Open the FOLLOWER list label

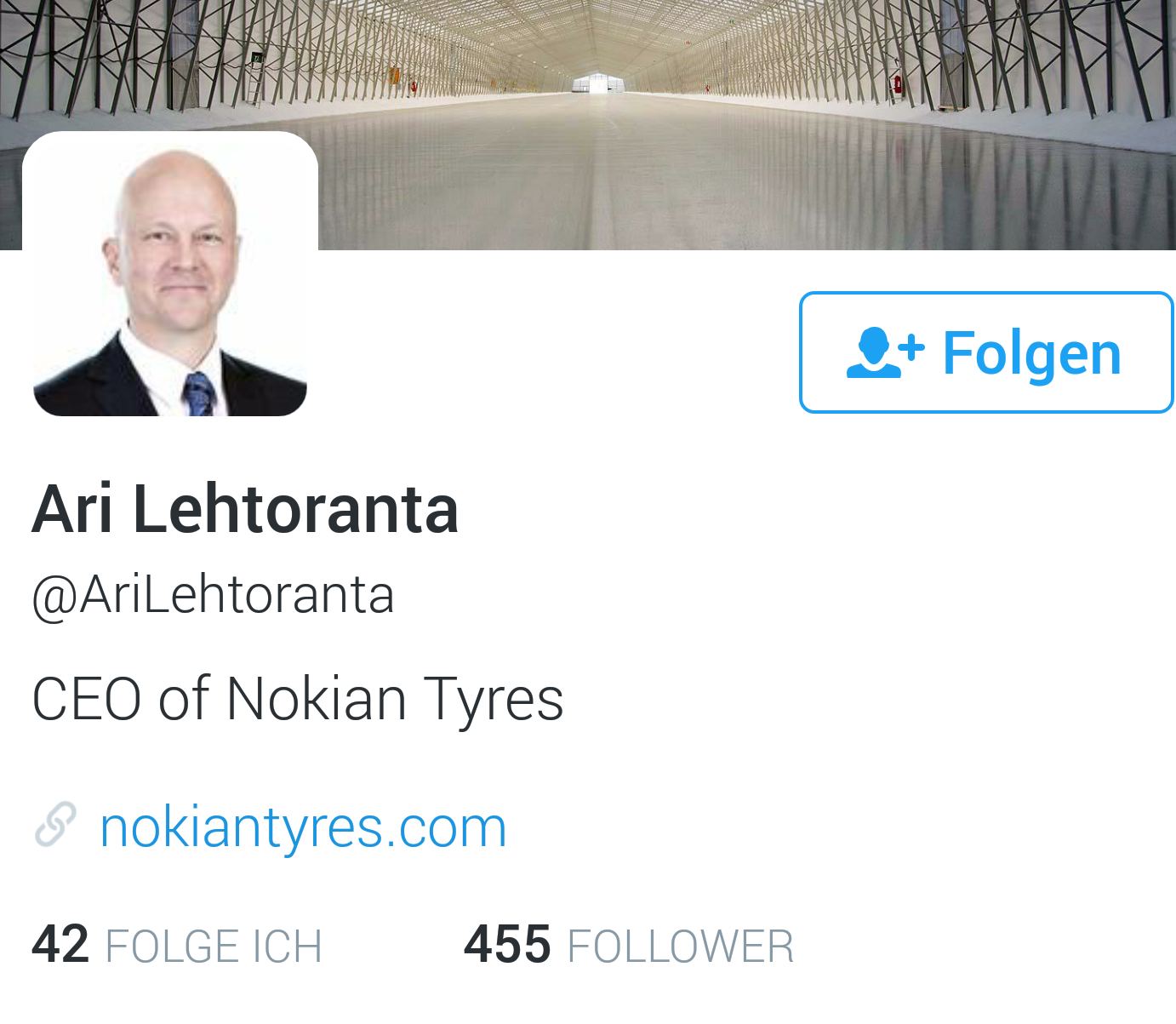(x=680, y=947)
